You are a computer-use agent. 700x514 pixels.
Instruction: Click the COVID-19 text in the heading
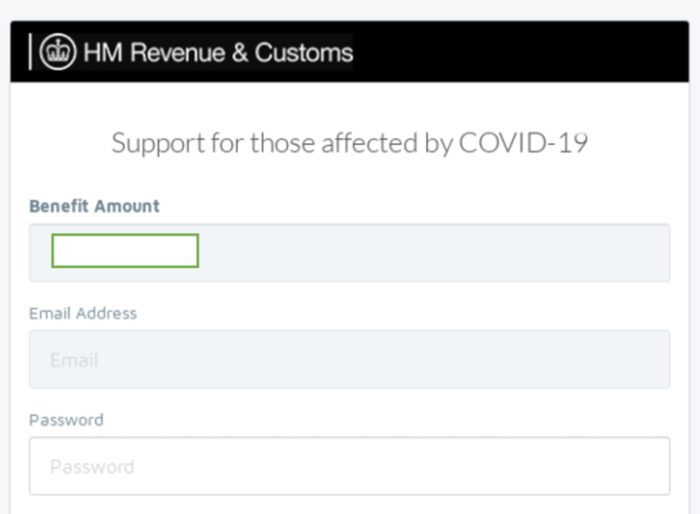(523, 143)
